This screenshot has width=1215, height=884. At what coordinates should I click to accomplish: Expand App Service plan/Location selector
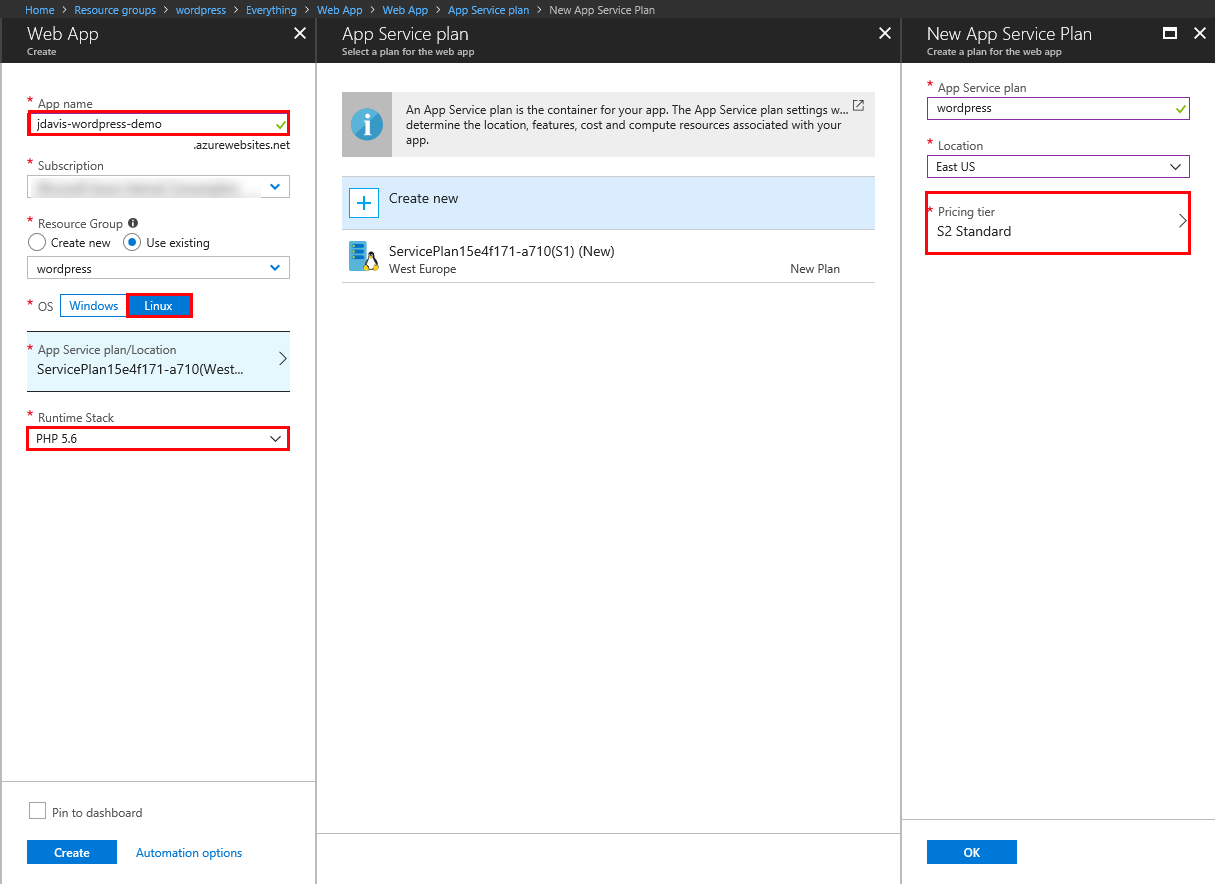[158, 361]
